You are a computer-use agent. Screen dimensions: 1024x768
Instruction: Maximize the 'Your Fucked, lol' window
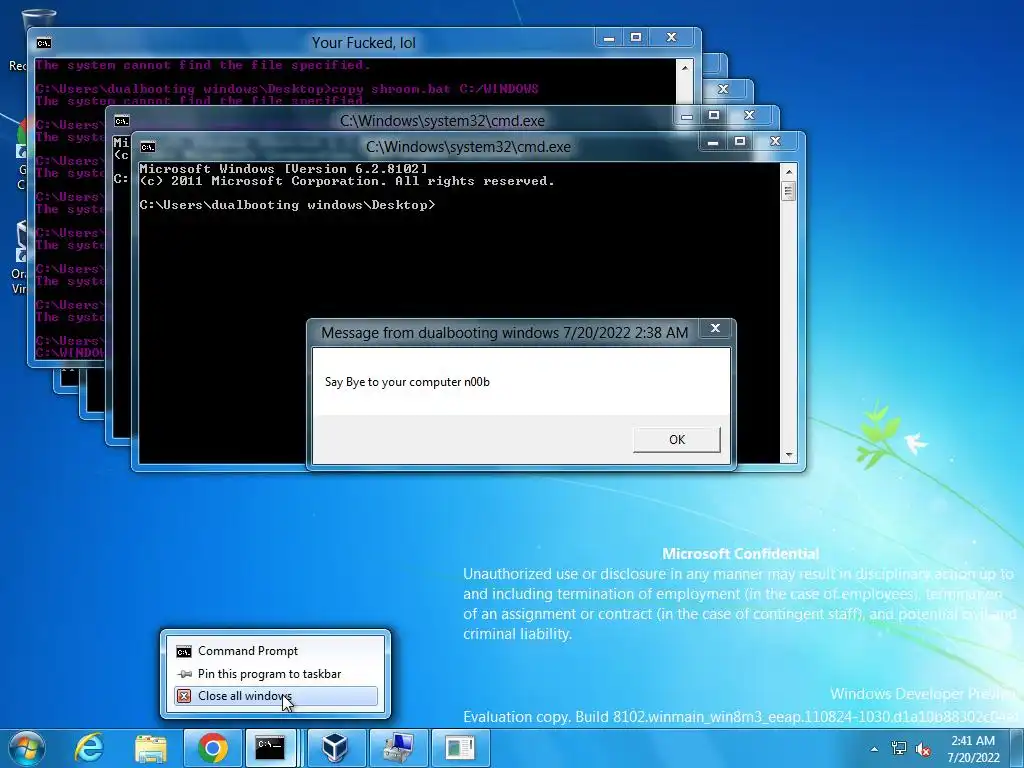tap(636, 38)
